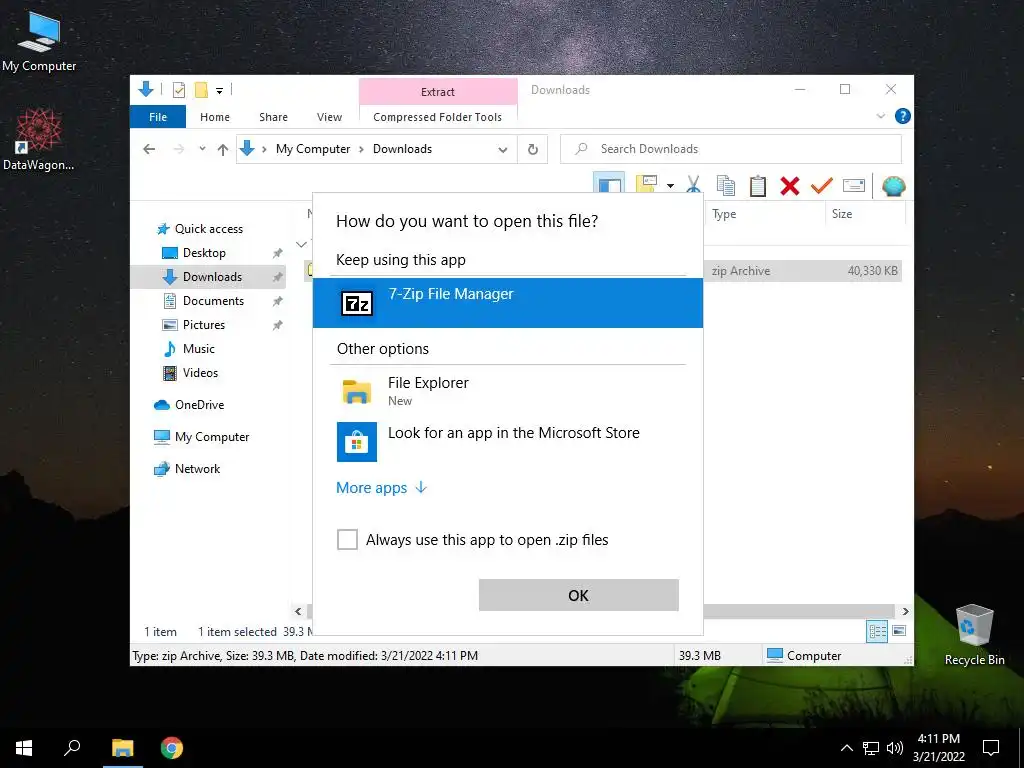The width and height of the screenshot is (1024, 768).
Task: Toggle navigation pane icon in Explorer toolbar
Action: pos(609,185)
